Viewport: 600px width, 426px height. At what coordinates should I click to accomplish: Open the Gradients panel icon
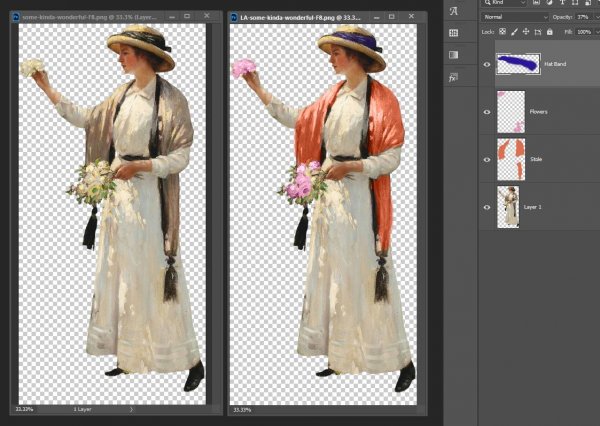tap(453, 55)
